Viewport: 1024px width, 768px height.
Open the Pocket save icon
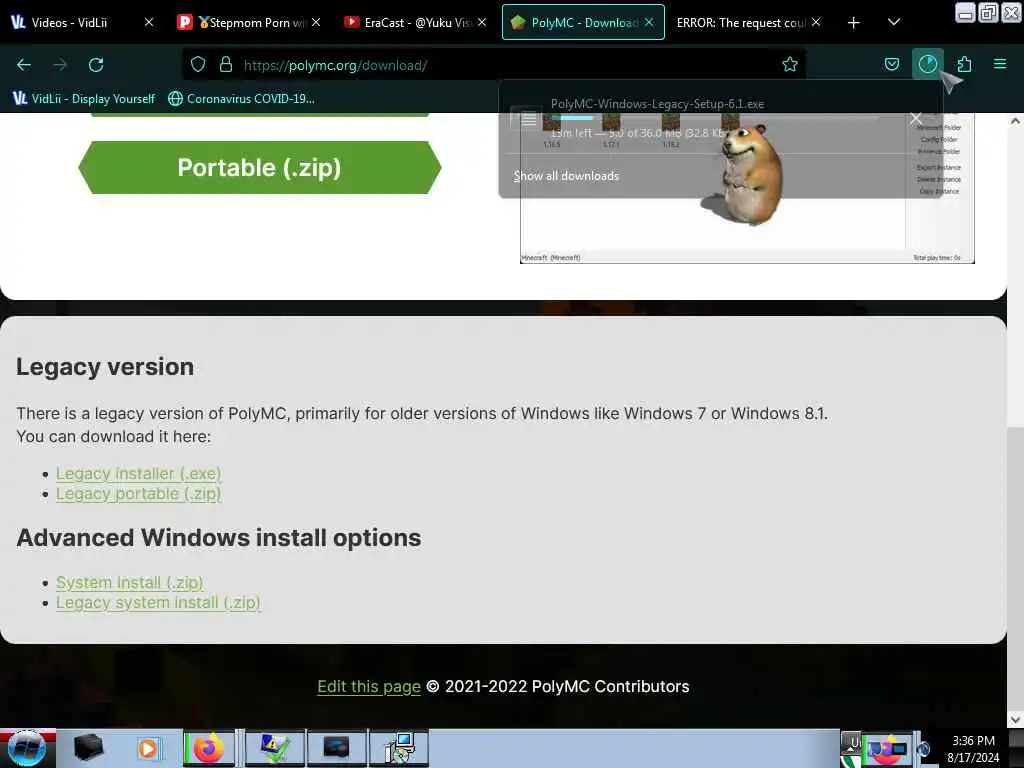coord(891,64)
